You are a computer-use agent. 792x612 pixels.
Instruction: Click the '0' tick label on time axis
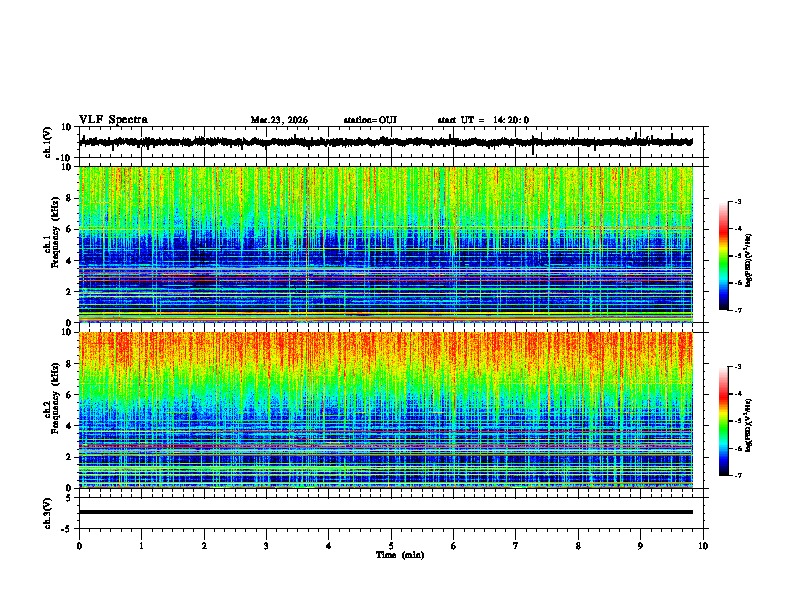(79, 546)
